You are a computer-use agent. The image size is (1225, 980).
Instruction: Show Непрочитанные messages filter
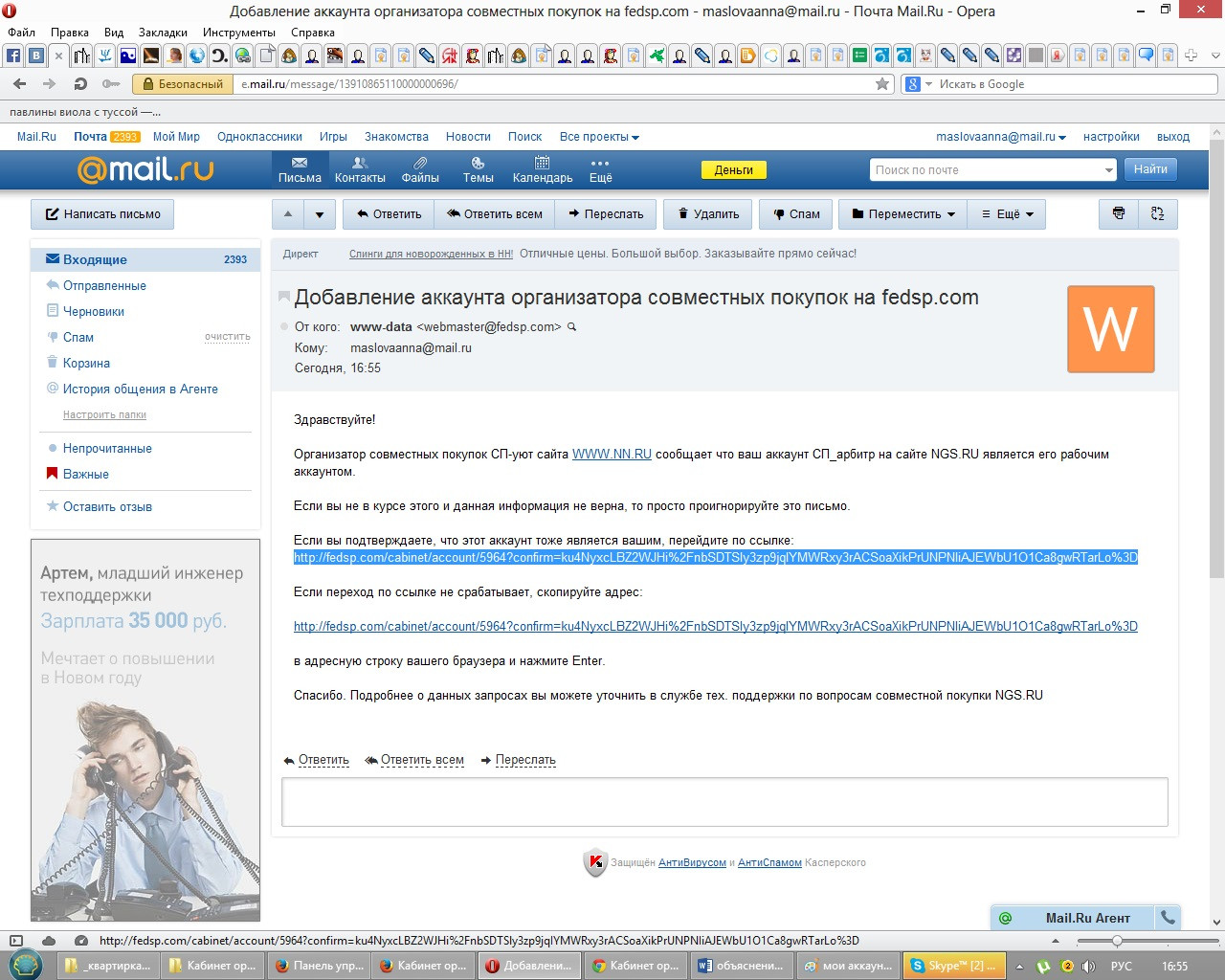[107, 448]
